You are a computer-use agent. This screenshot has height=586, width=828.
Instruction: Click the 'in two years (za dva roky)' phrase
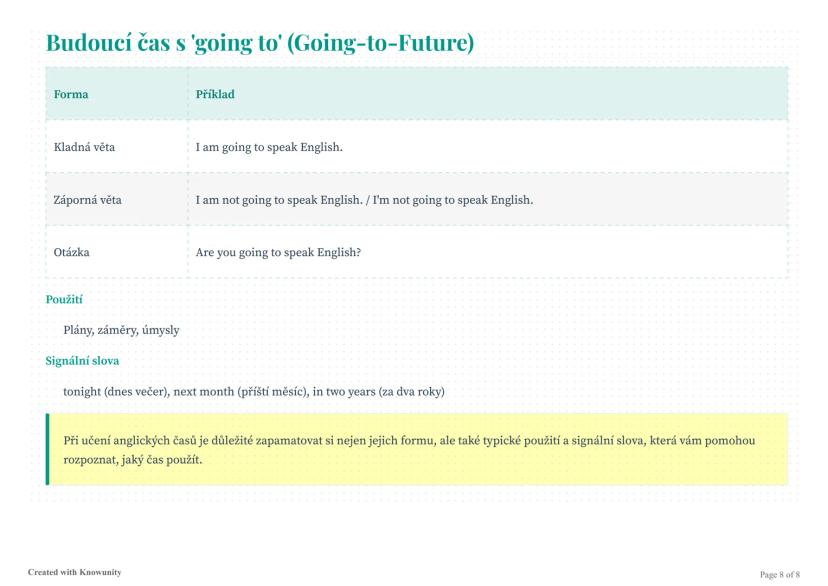pyautogui.click(x=378, y=391)
